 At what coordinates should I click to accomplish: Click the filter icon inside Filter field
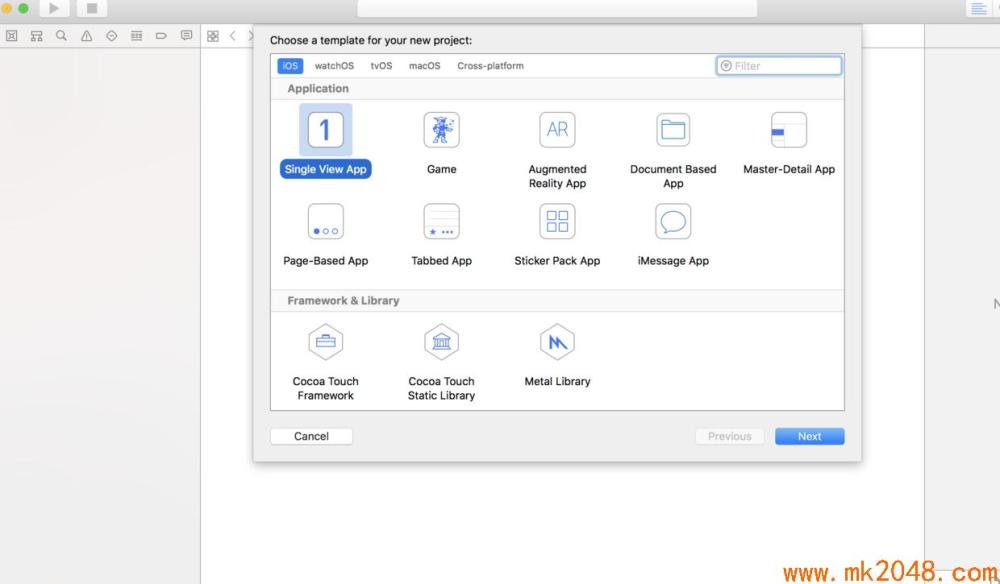point(726,66)
